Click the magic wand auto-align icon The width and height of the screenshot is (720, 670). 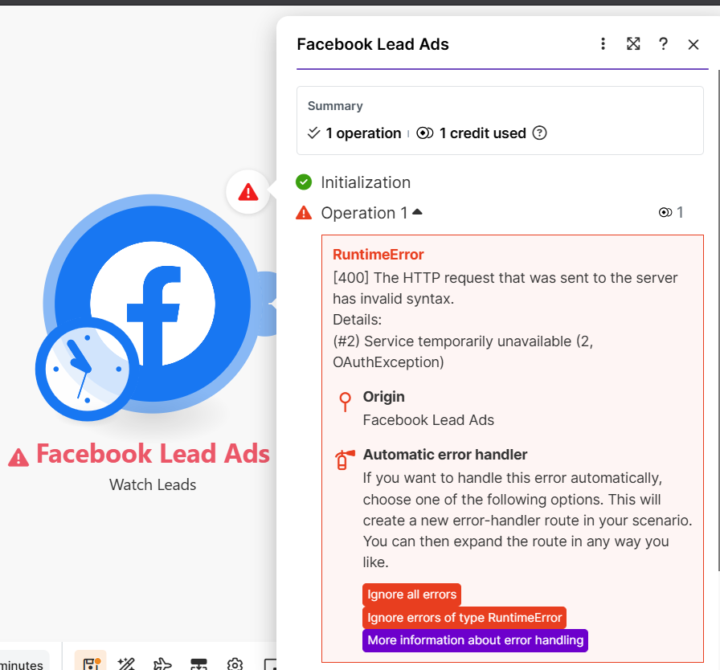pyautogui.click(x=126, y=664)
